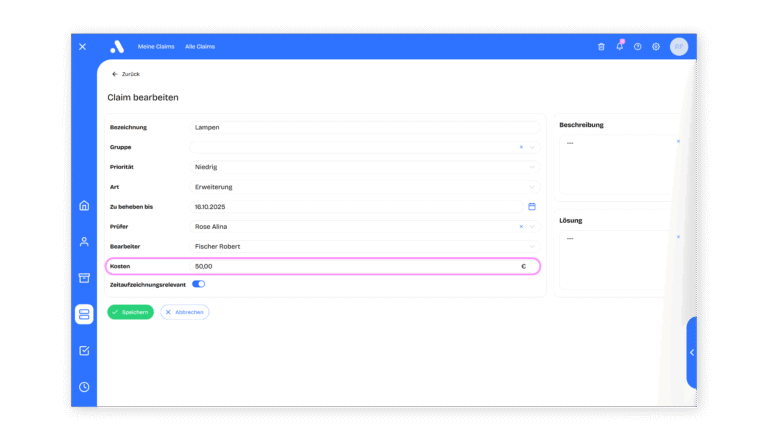
Task: Click into the Kosten input field
Action: coord(350,266)
